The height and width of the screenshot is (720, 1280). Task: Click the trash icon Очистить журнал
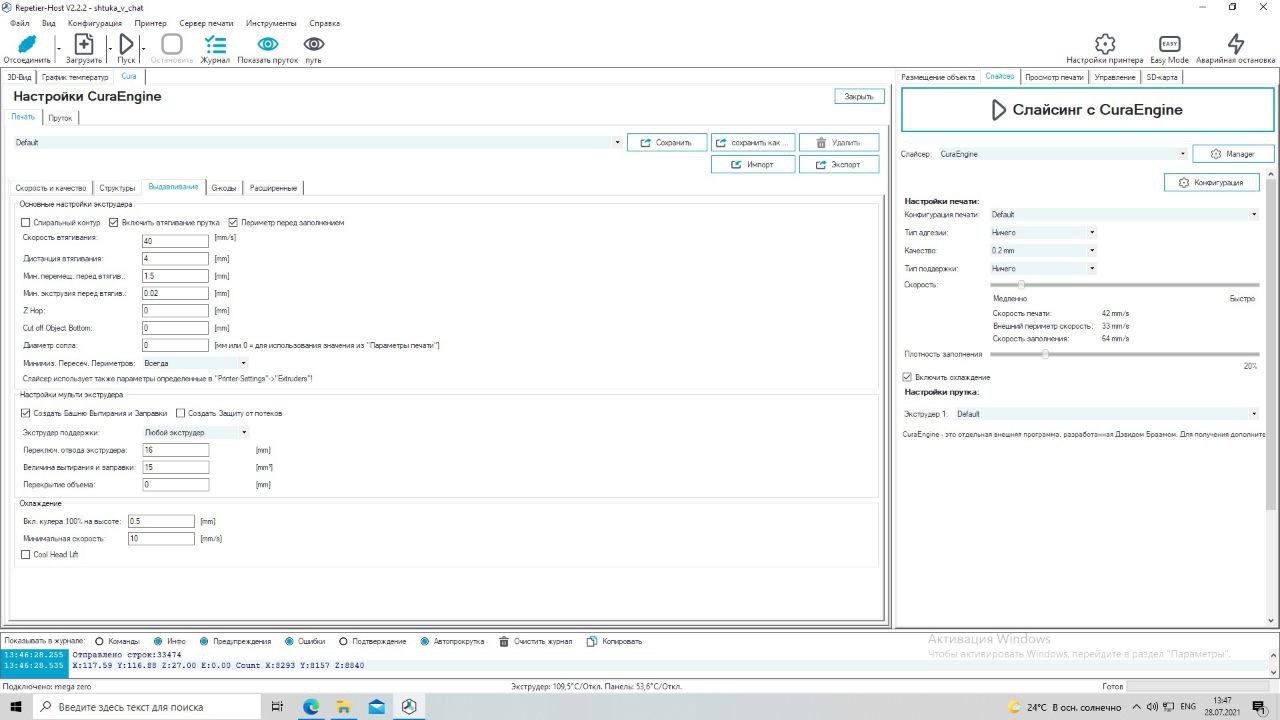pos(505,641)
